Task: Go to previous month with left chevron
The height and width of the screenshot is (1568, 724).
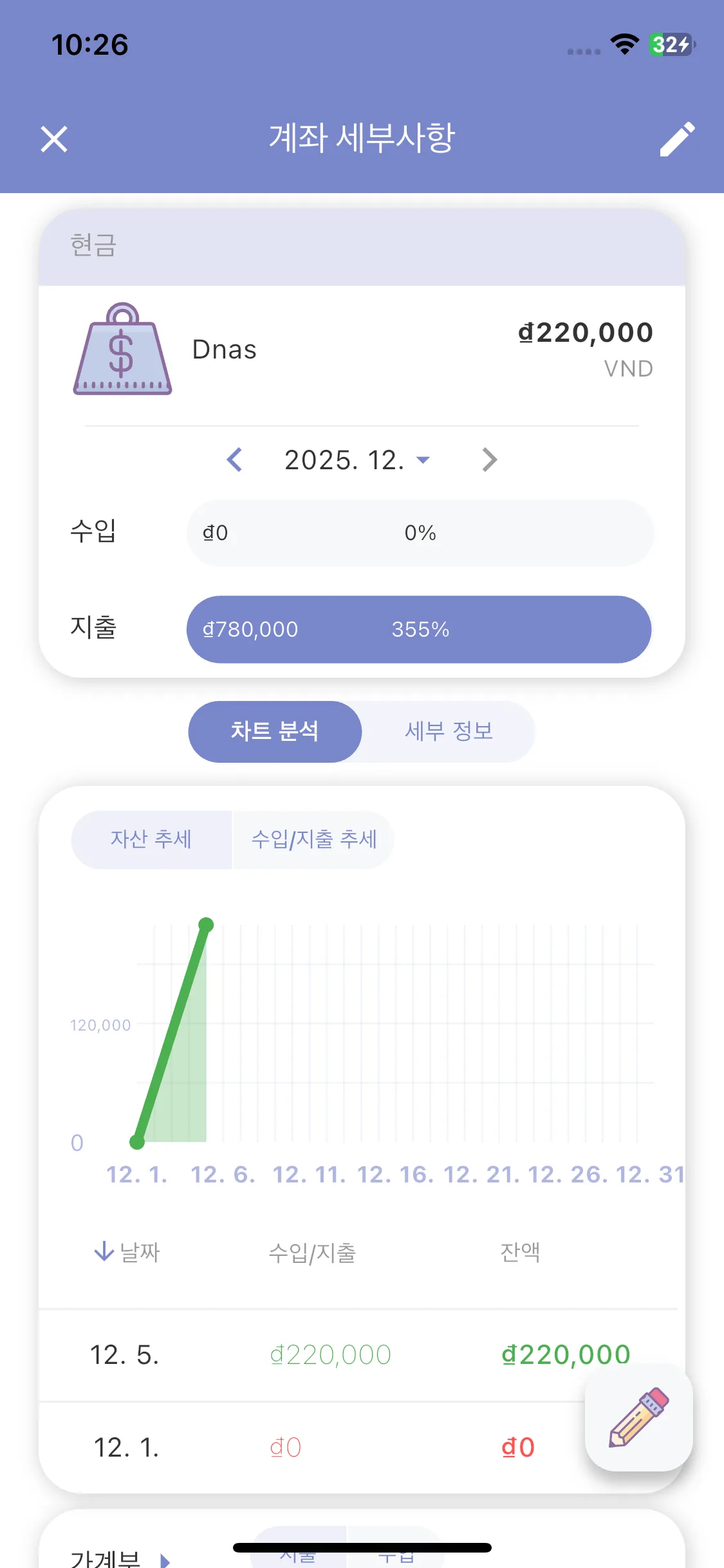Action: [x=235, y=460]
